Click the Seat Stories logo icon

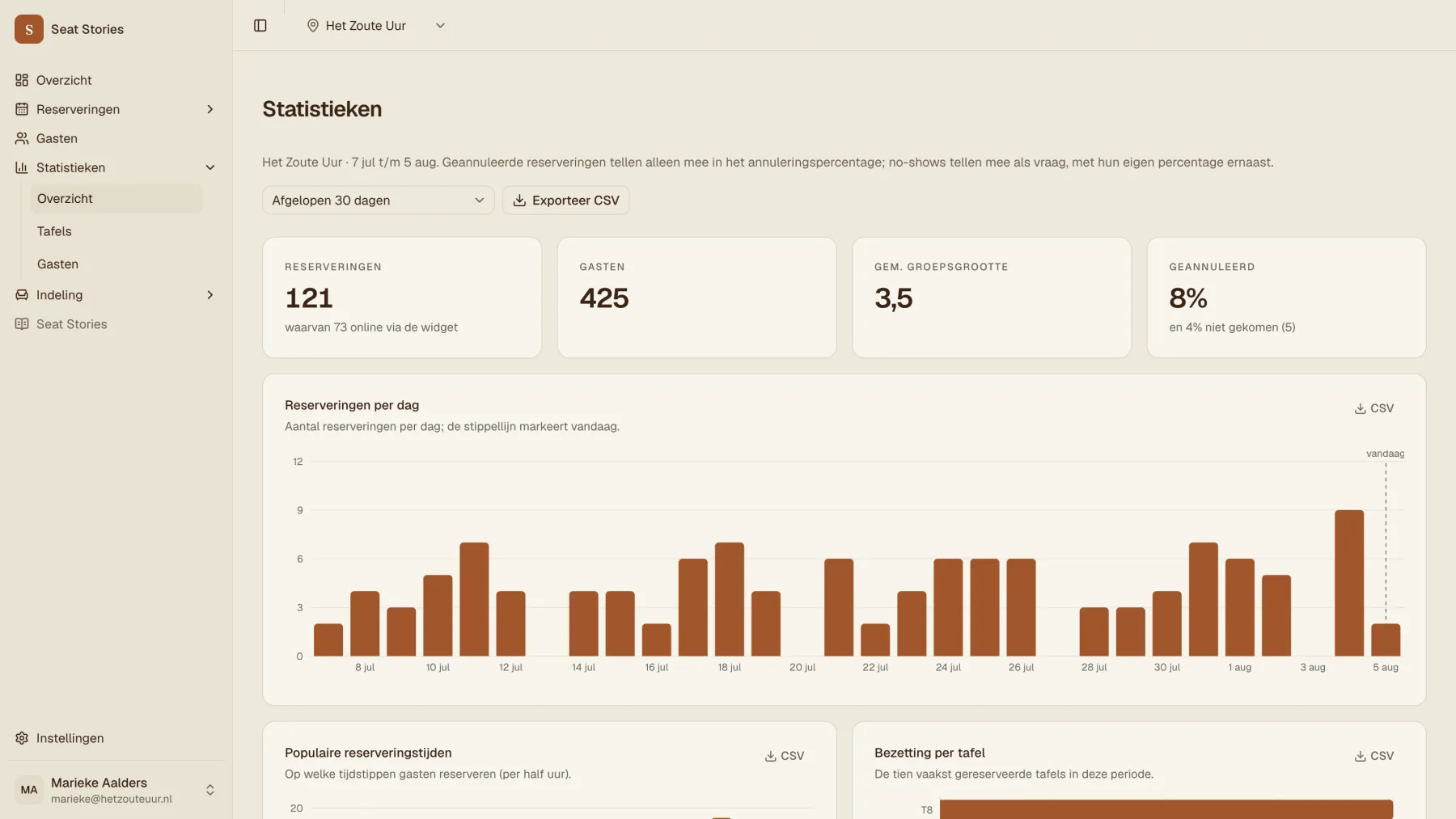pyautogui.click(x=29, y=29)
